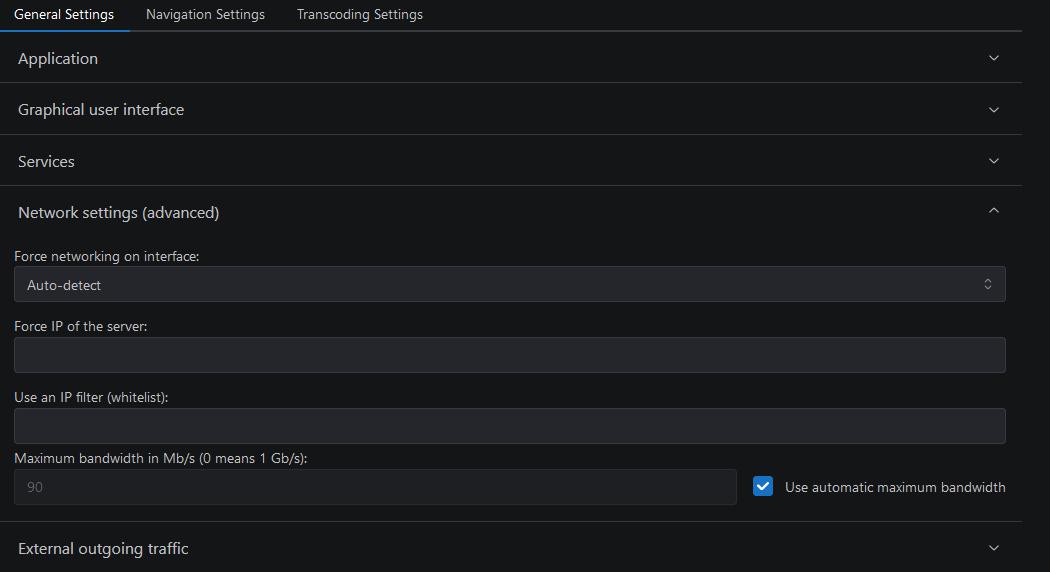The image size is (1050, 572).
Task: Expand the Services section header
Action: click(511, 161)
